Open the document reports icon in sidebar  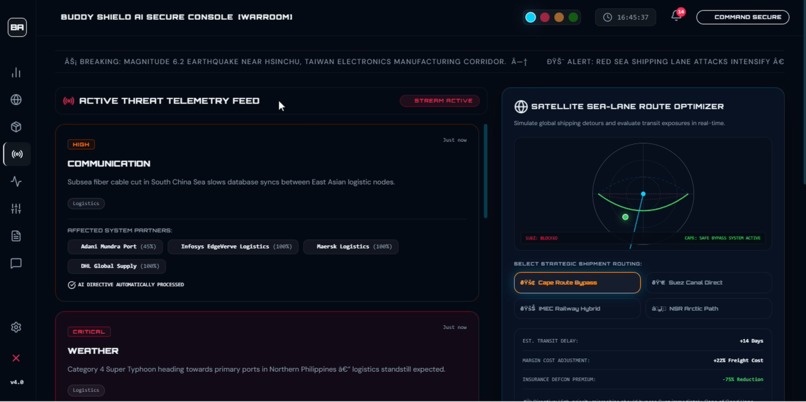[16, 236]
